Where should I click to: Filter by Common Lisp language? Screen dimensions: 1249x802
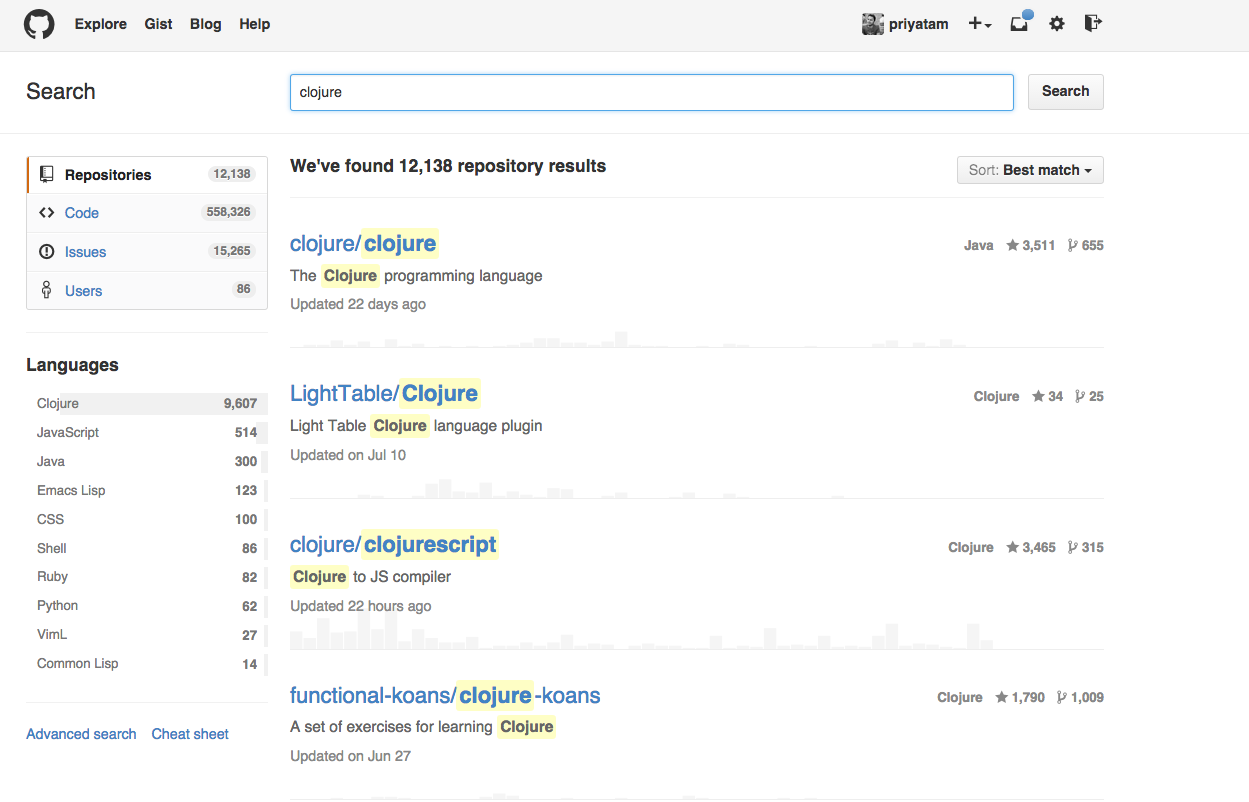[147, 664]
